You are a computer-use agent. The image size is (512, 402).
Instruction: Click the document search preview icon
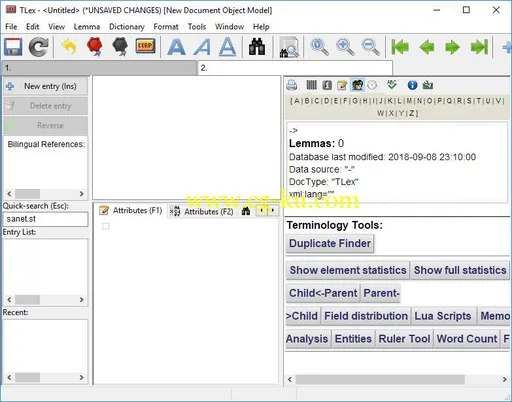[289, 47]
